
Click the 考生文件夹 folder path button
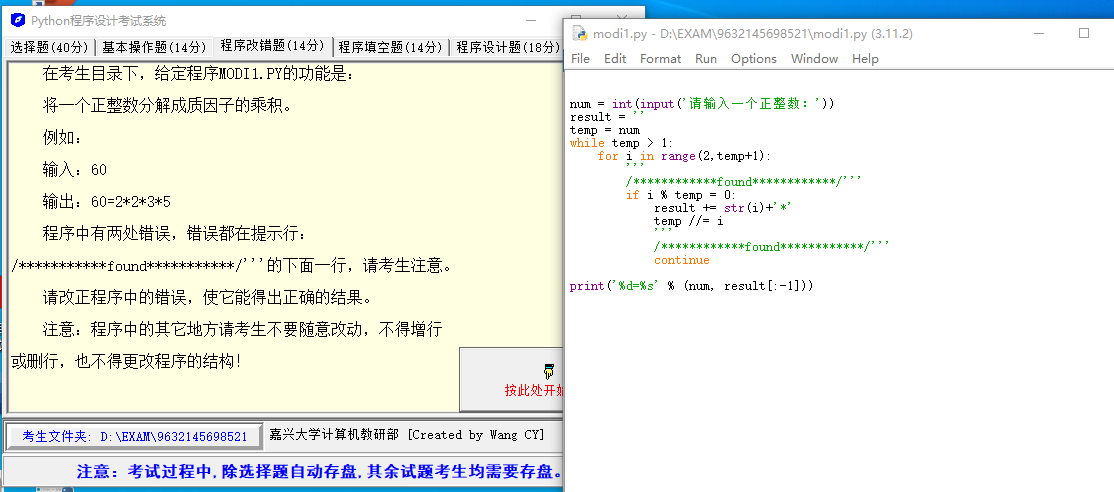pyautogui.click(x=134, y=437)
